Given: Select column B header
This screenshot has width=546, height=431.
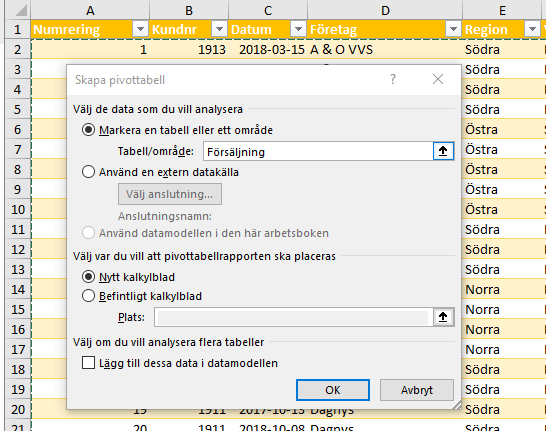Looking at the screenshot, I should [x=189, y=10].
